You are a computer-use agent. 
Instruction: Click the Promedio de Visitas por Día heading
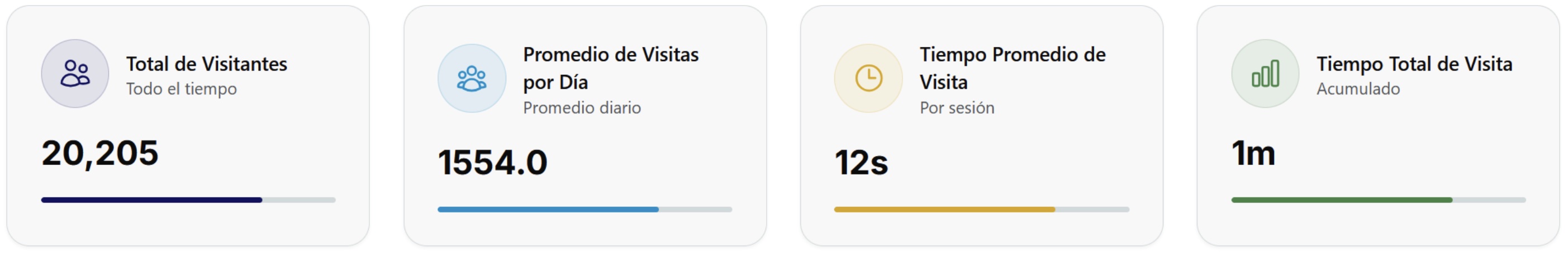pyautogui.click(x=611, y=68)
